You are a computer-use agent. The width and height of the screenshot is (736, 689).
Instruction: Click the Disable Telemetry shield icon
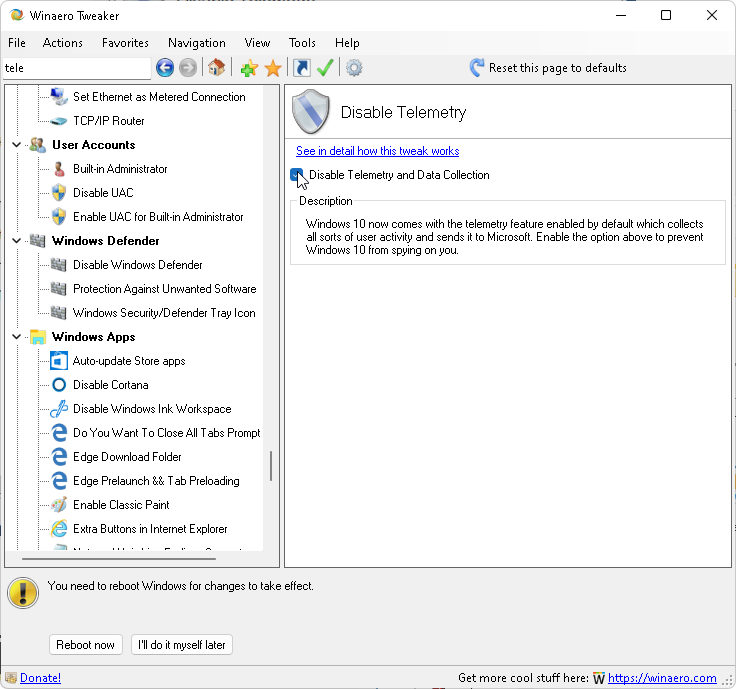[310, 112]
